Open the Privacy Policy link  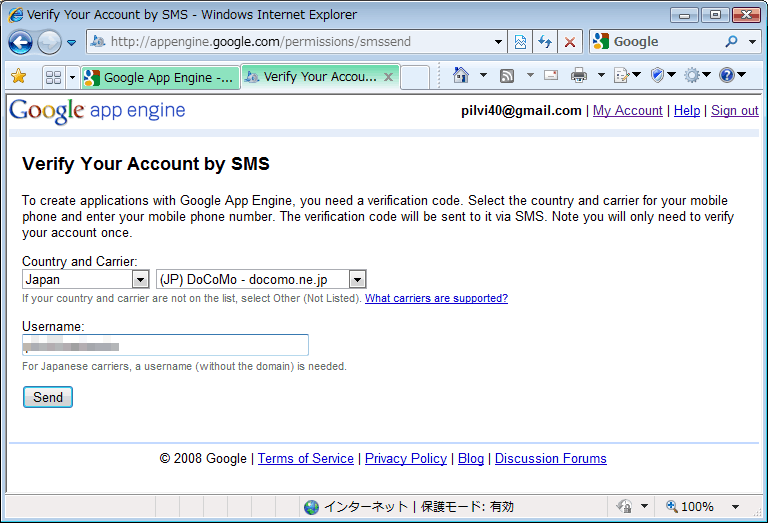coord(406,458)
